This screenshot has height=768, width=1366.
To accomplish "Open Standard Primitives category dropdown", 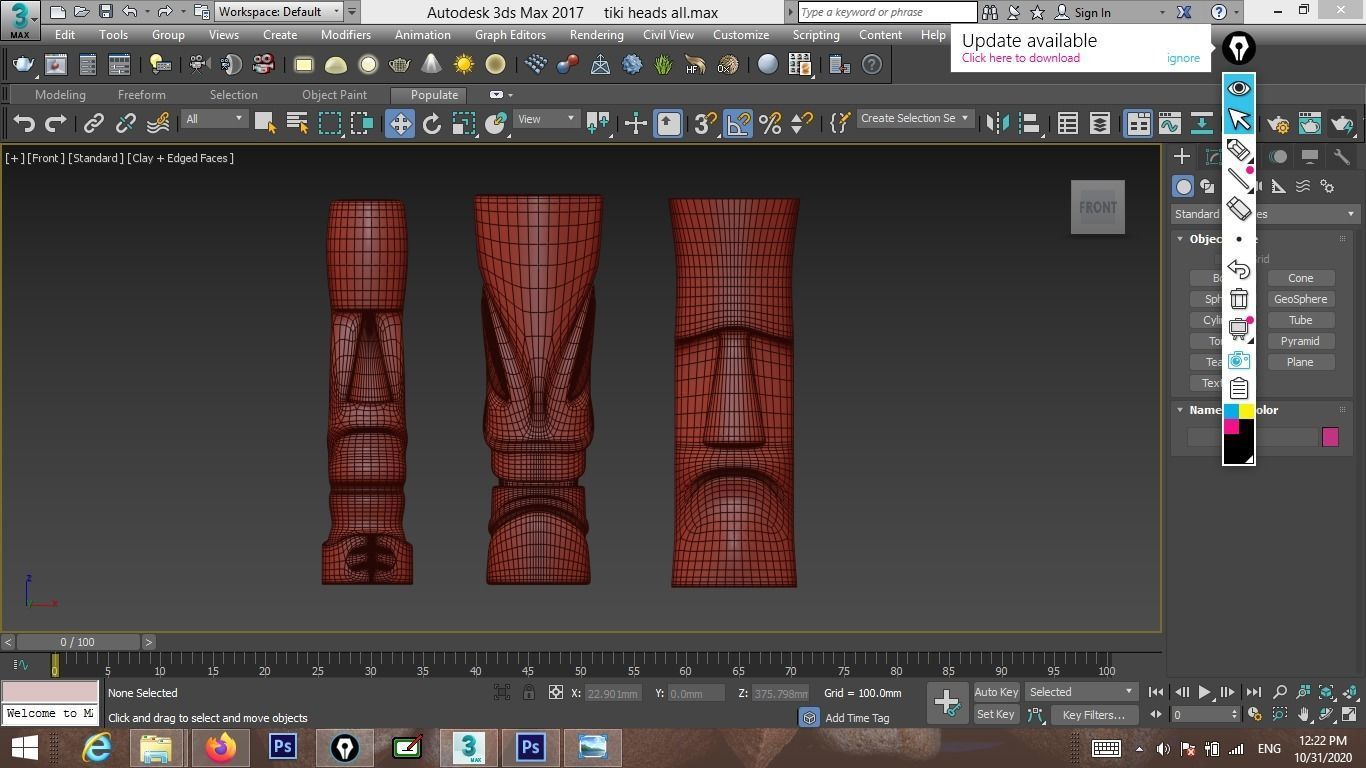I will click(x=1265, y=214).
